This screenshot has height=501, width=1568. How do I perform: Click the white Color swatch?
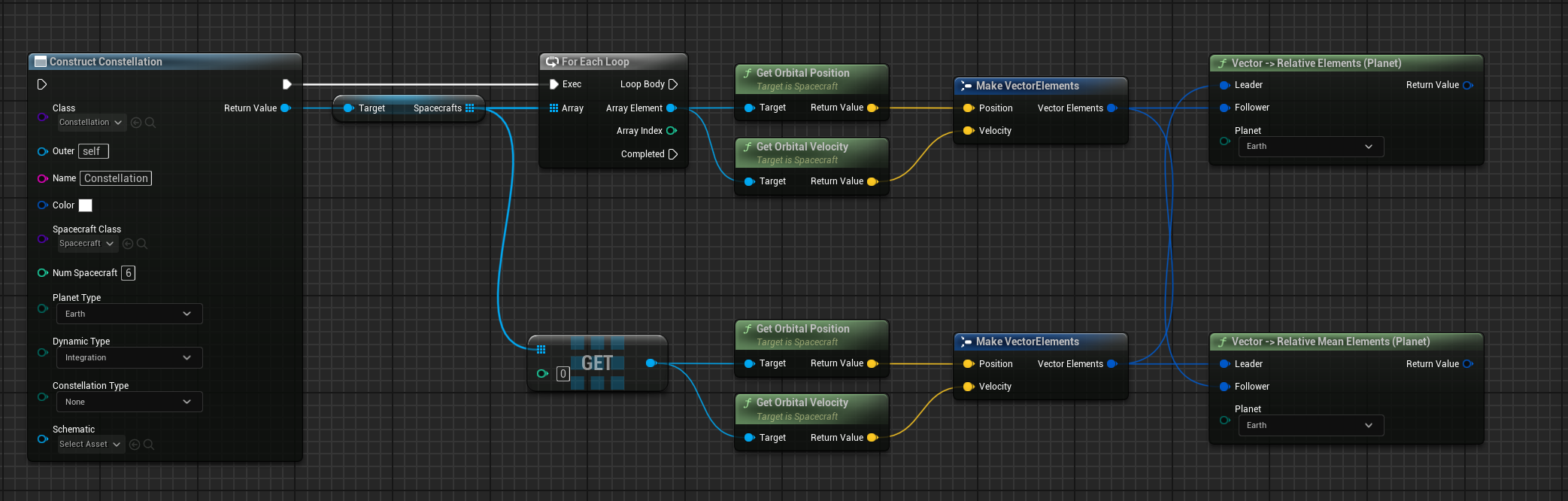(86, 205)
